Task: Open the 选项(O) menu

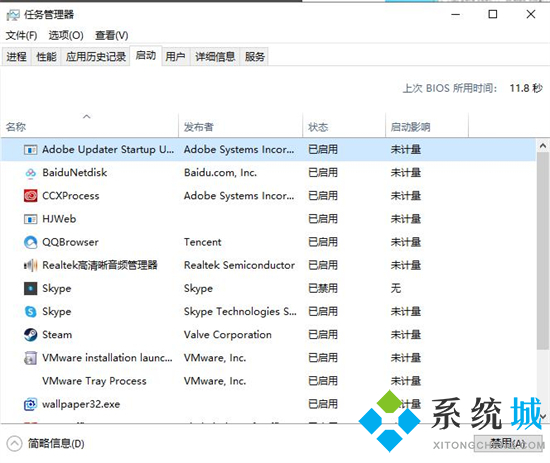Action: [x=66, y=35]
